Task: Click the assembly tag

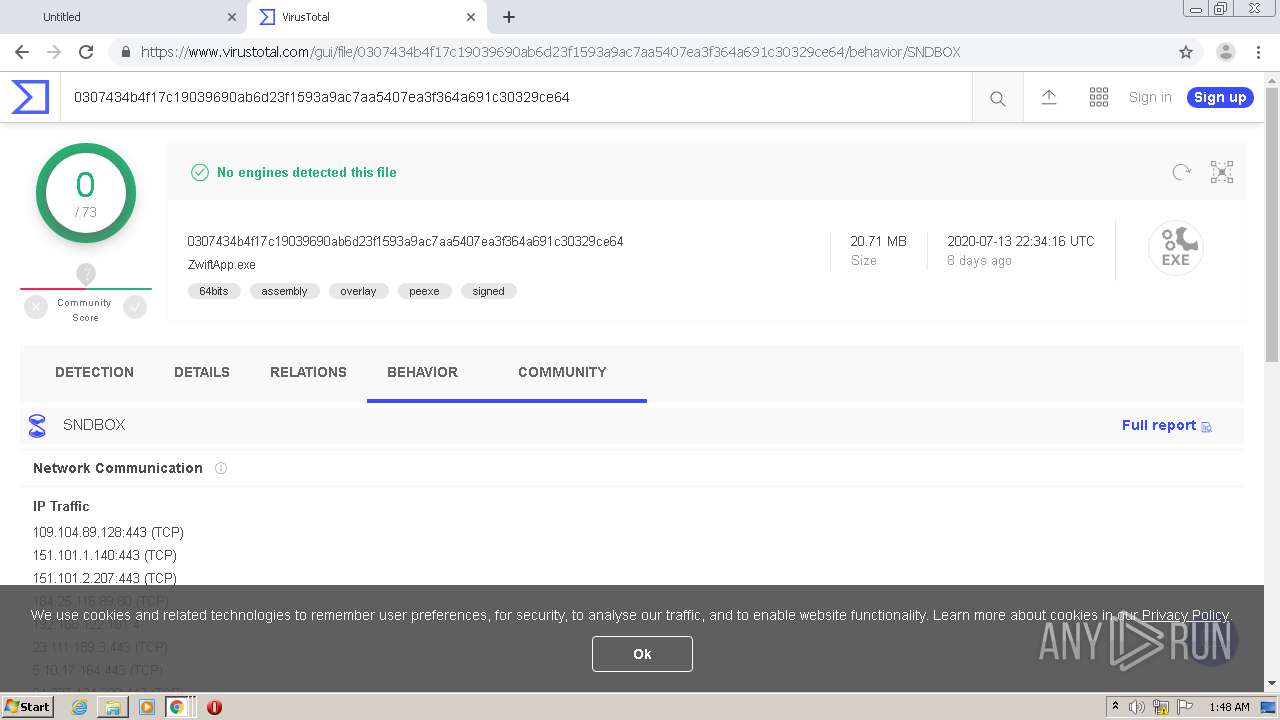Action: (284, 291)
